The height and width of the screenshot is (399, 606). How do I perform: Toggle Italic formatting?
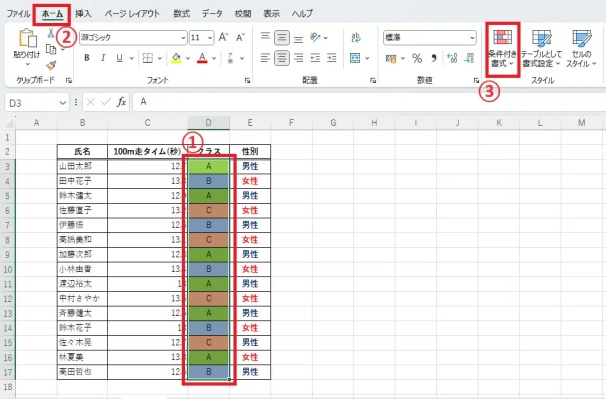(103, 58)
